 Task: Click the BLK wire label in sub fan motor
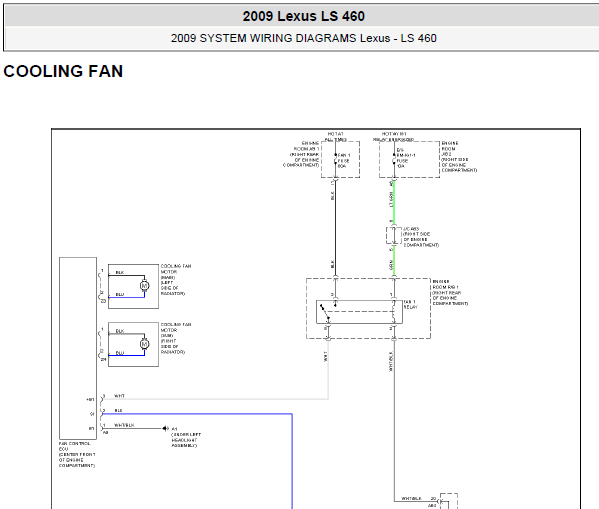point(120,331)
